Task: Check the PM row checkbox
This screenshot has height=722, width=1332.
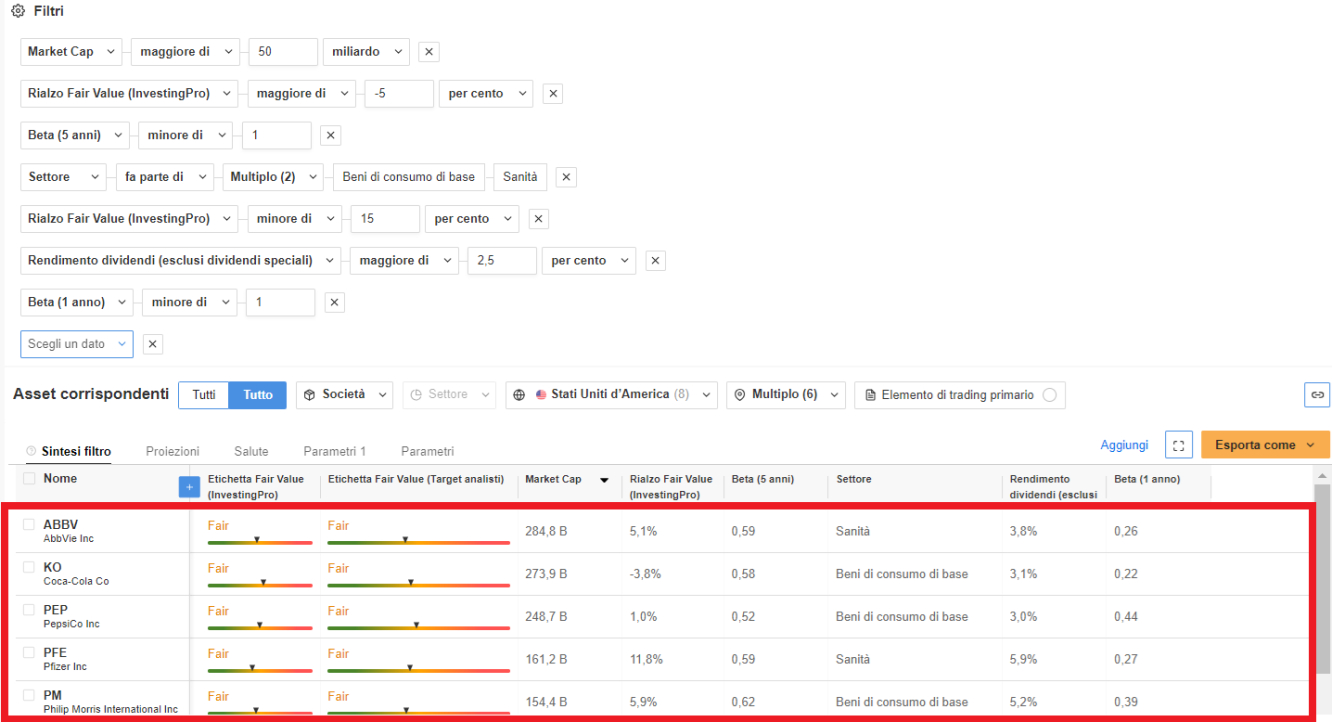Action: [29, 695]
